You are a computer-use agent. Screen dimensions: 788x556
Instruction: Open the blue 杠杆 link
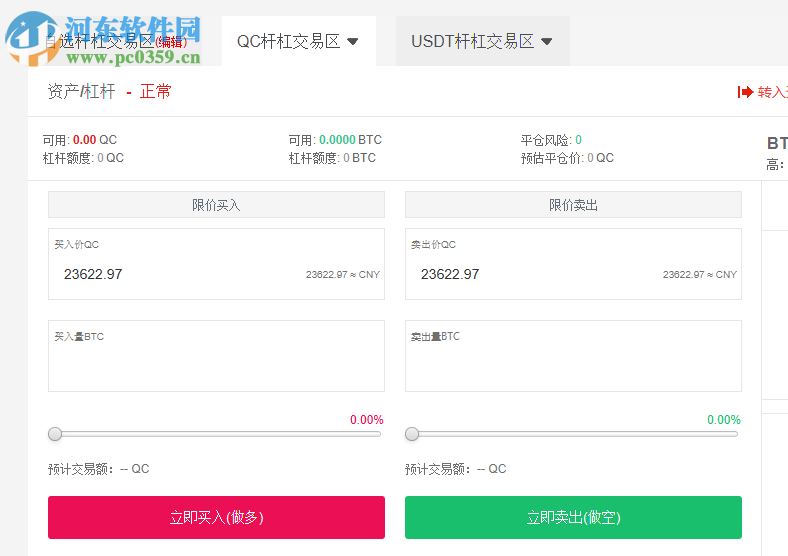point(100,92)
